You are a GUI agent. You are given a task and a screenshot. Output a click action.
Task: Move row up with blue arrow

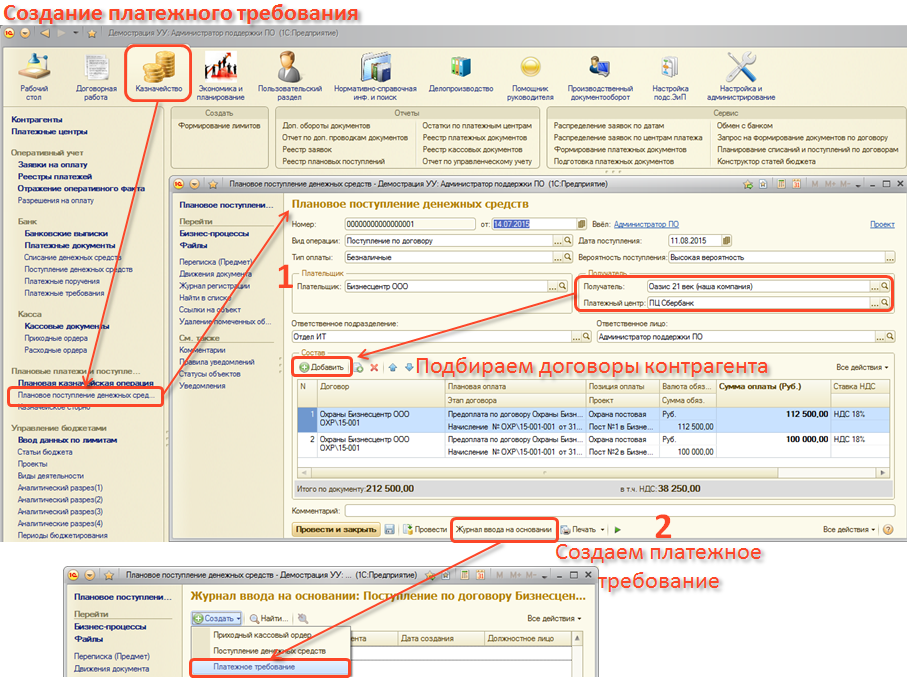[x=393, y=367]
